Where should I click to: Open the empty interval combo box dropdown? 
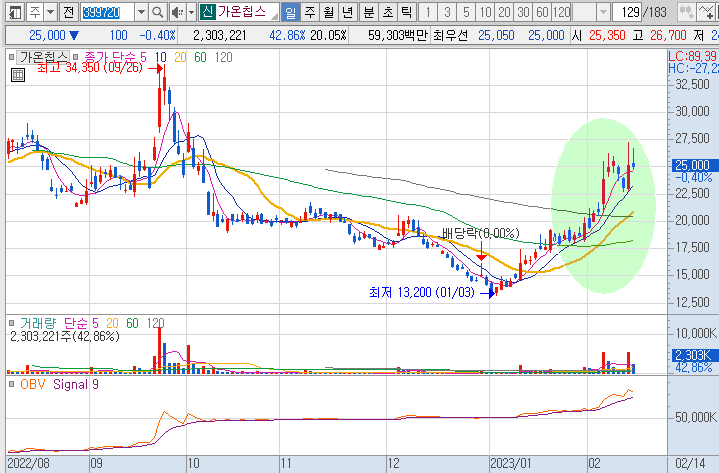click(x=603, y=12)
